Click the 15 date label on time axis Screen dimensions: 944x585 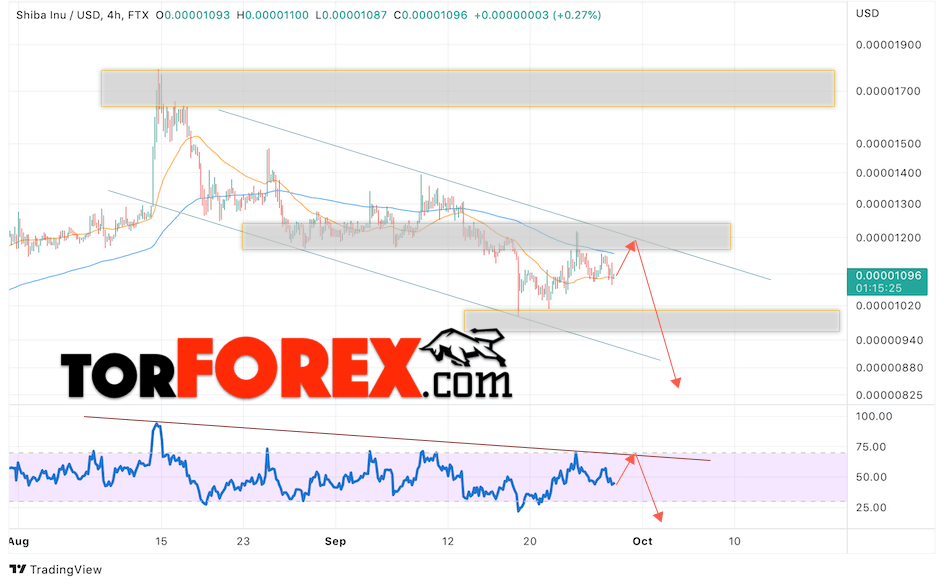pos(161,542)
